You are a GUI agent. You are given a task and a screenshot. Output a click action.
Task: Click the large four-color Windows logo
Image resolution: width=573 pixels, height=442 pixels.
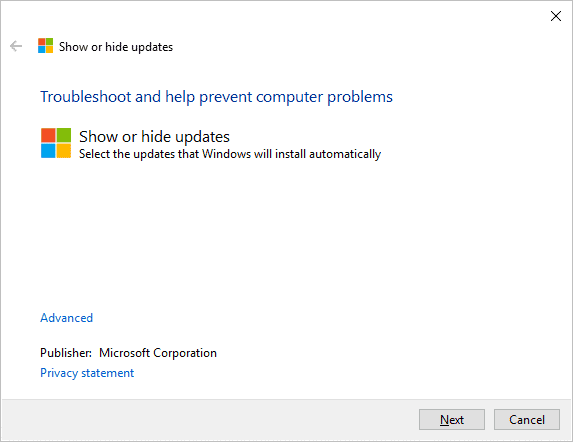tap(56, 143)
